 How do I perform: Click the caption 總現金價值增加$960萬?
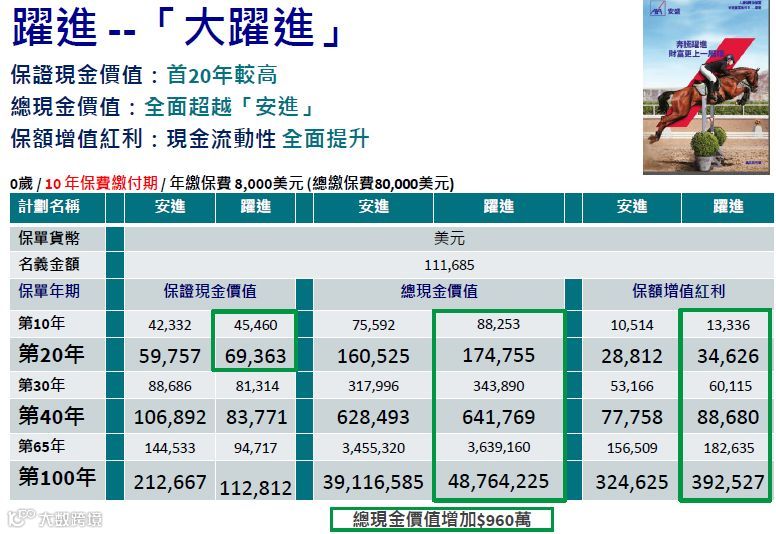[x=441, y=519]
